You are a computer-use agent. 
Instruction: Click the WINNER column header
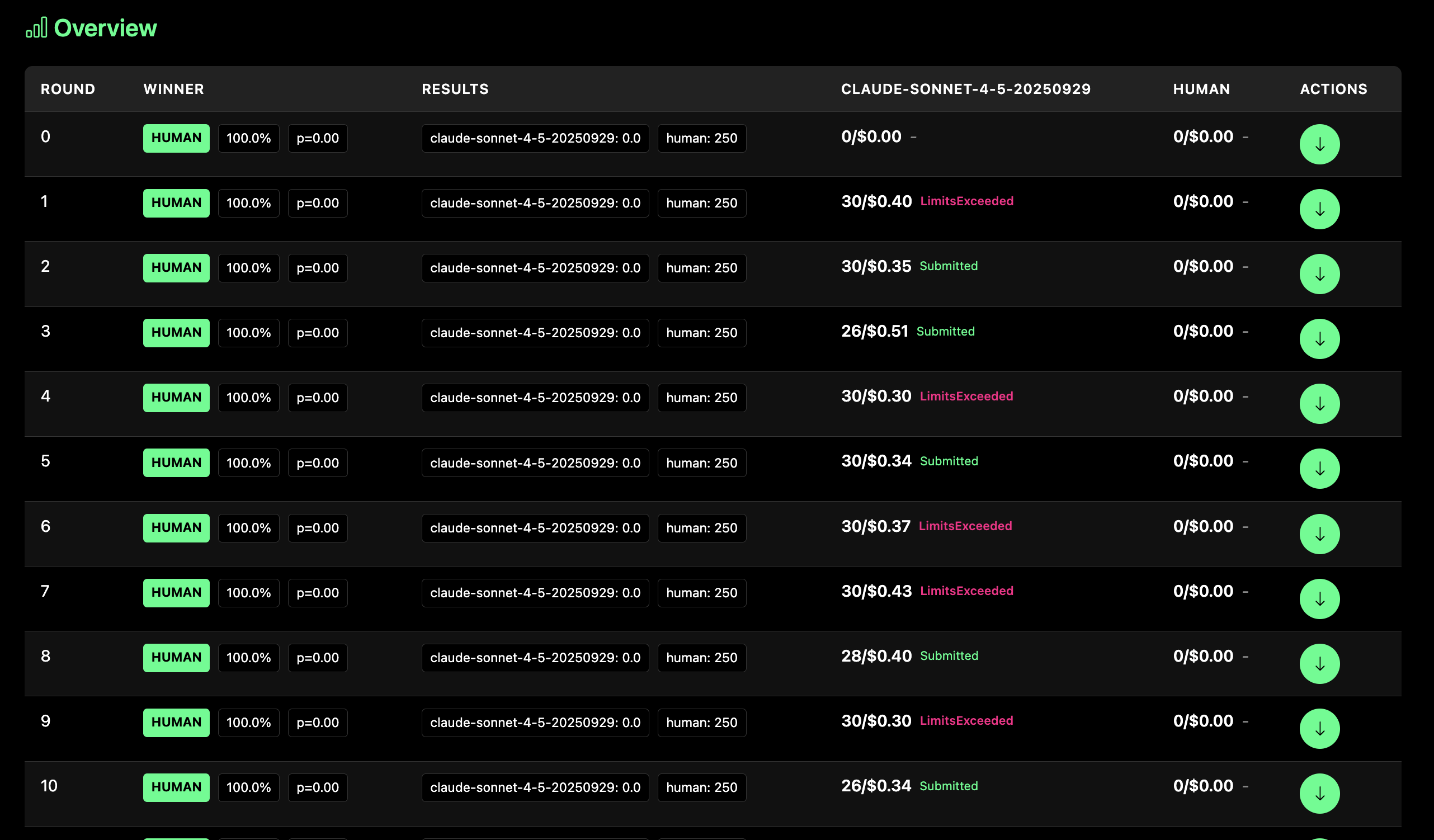point(173,89)
